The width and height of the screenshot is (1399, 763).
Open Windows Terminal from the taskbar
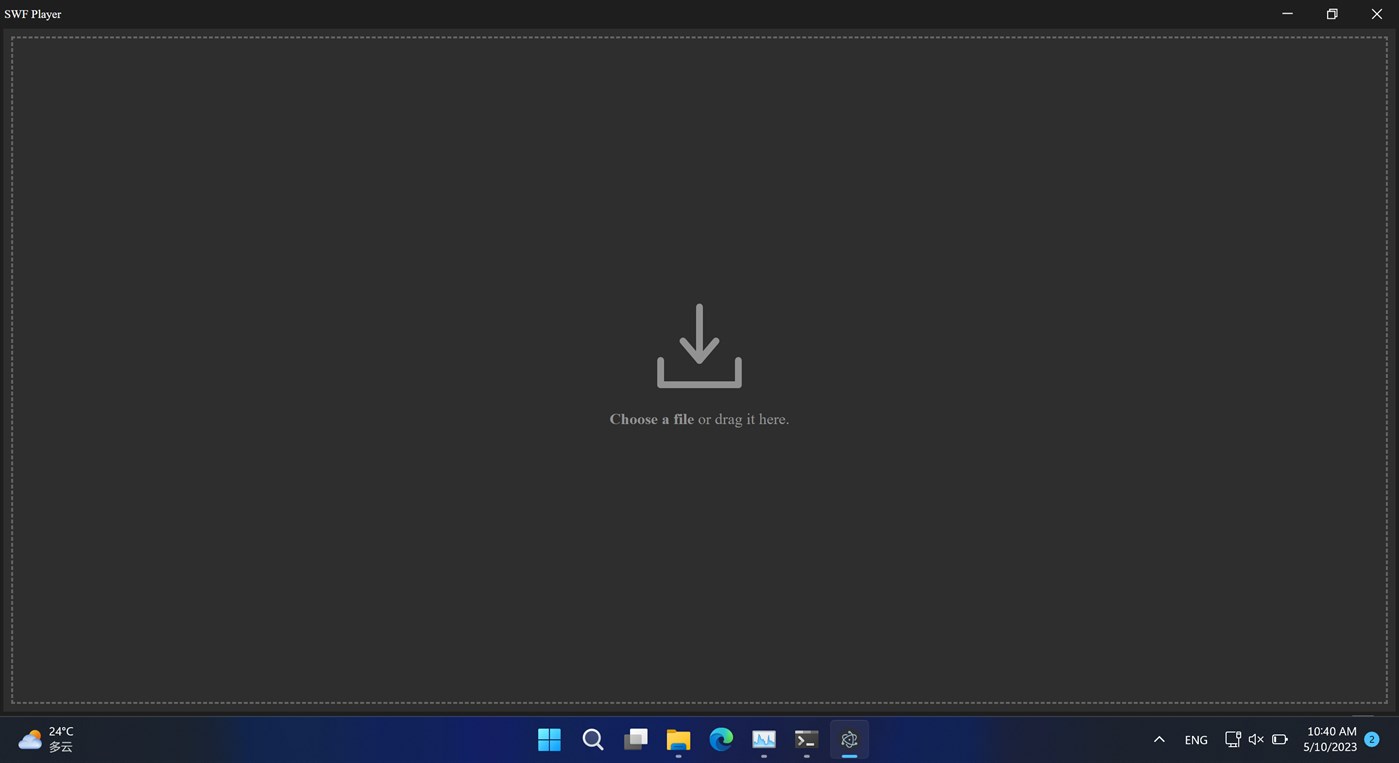coord(806,740)
